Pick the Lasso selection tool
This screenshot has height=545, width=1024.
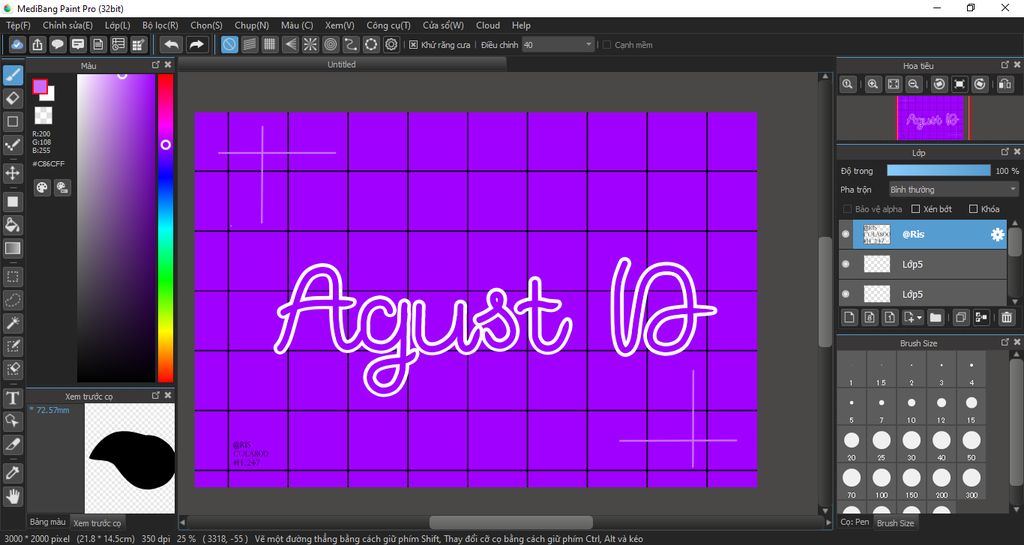point(12,300)
